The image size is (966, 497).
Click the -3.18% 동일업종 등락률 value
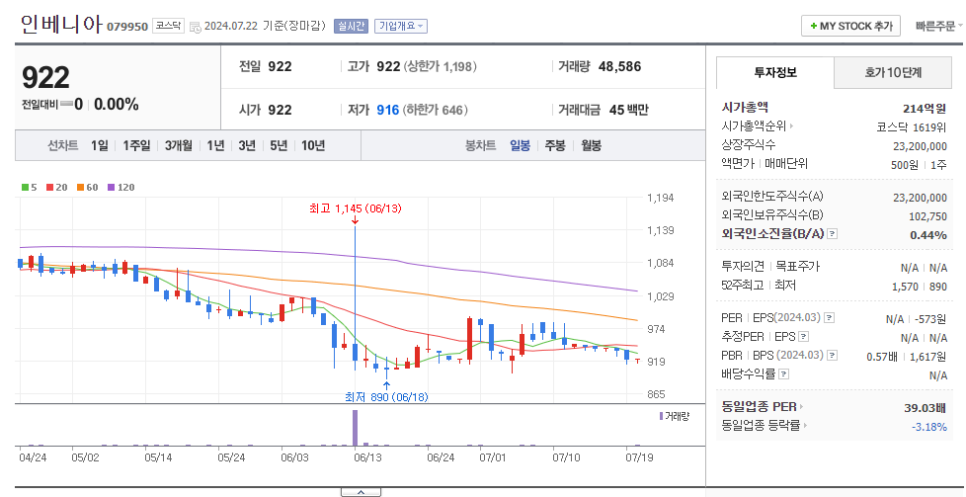[929, 426]
